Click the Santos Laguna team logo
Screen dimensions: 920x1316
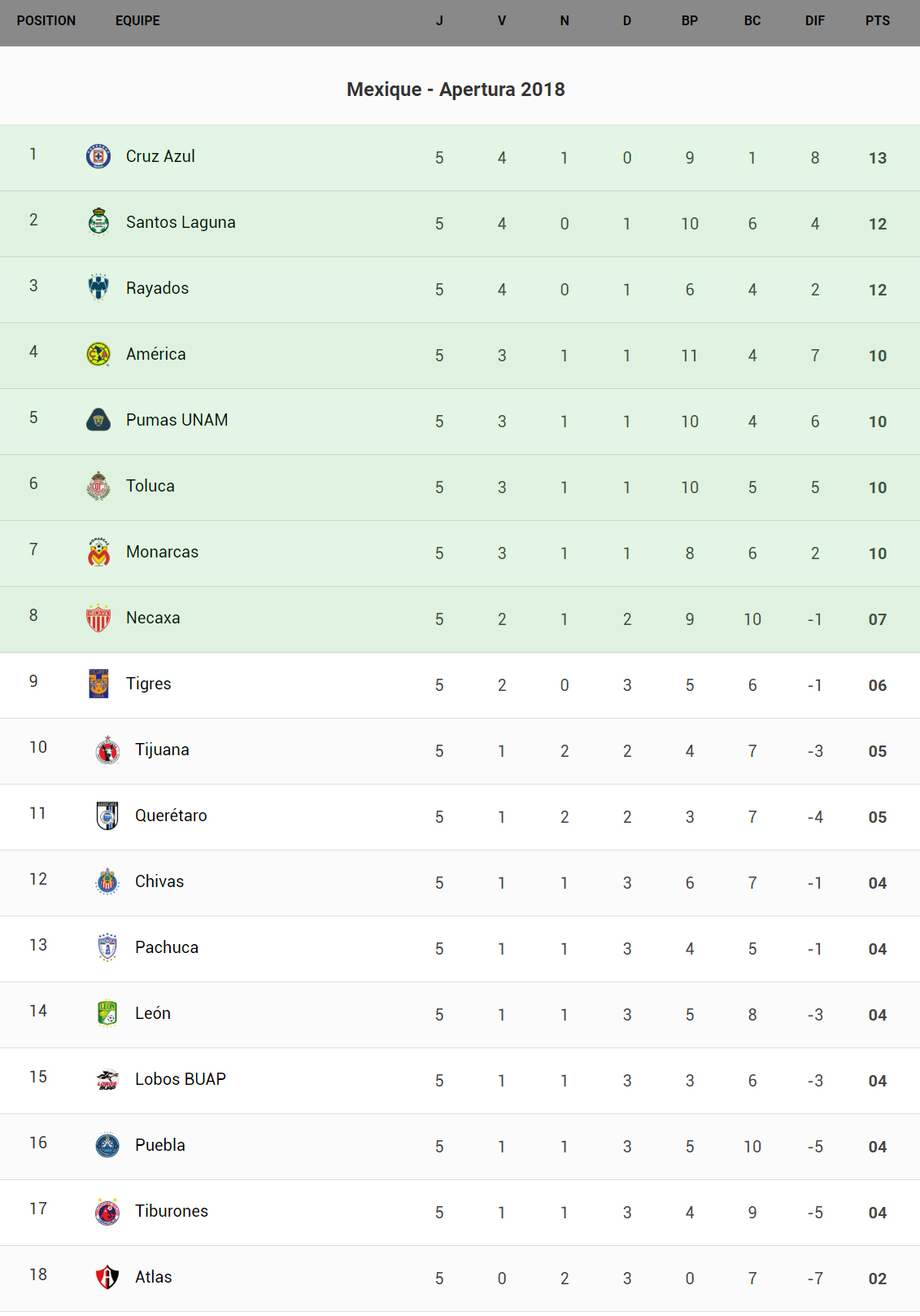(98, 221)
